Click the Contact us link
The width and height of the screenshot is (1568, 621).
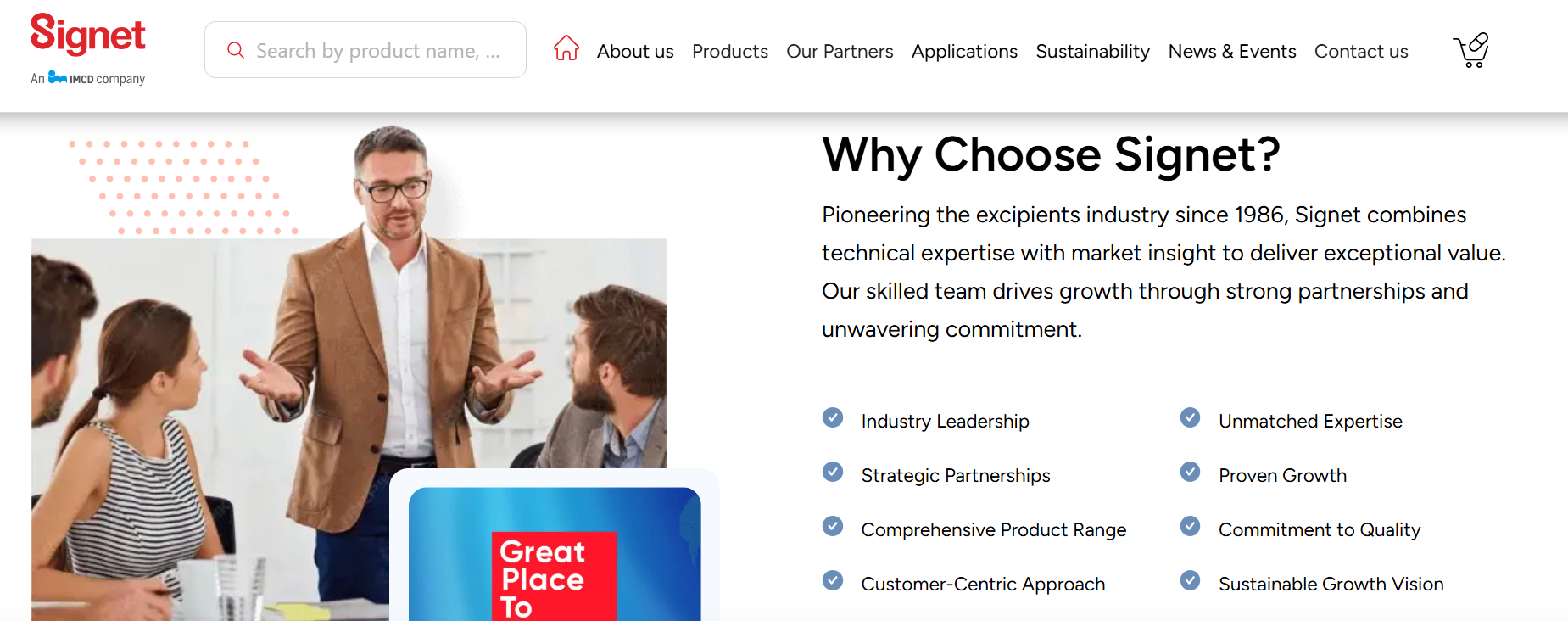click(1361, 52)
